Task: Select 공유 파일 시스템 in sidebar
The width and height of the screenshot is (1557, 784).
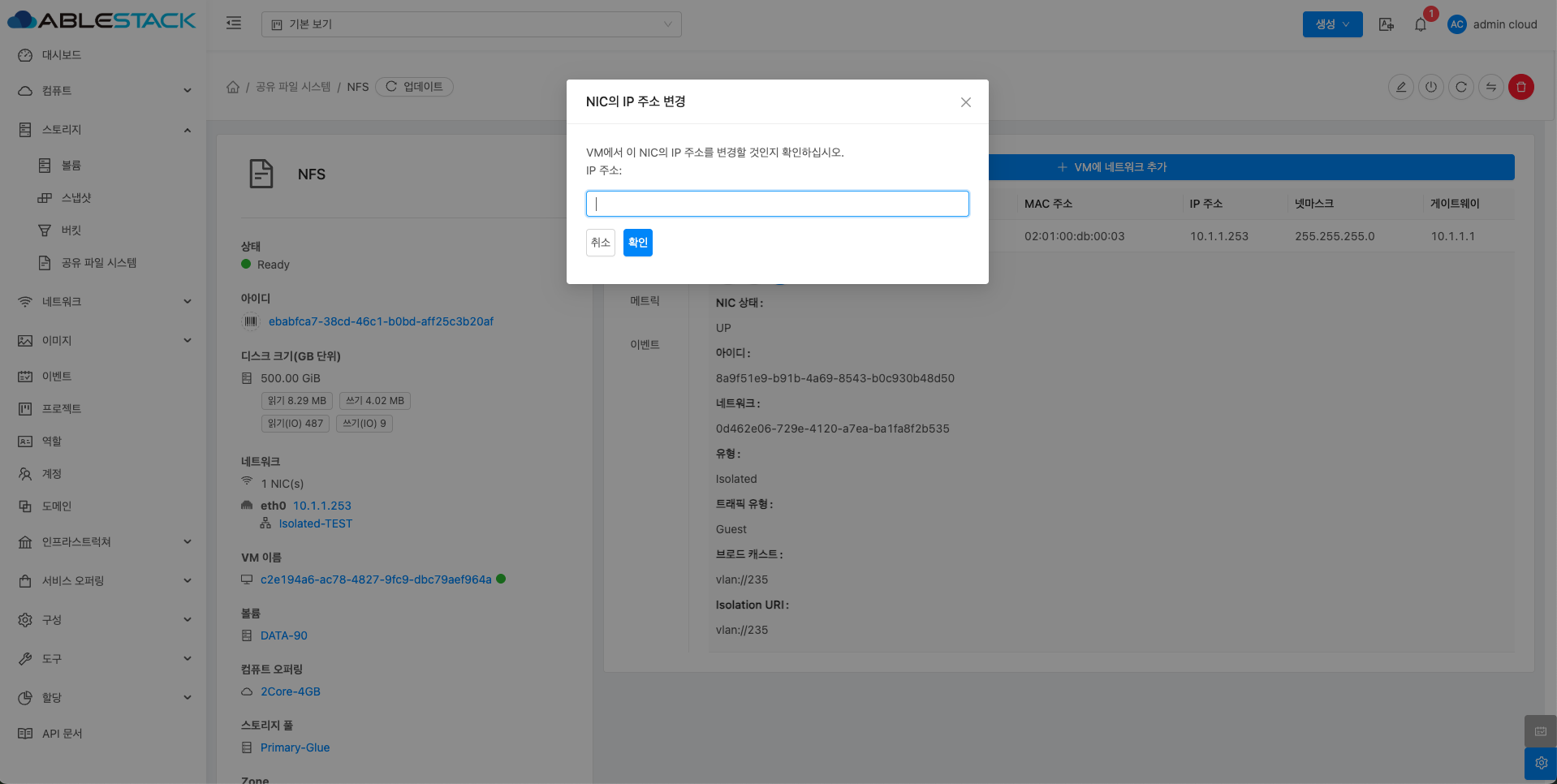Action: (98, 263)
